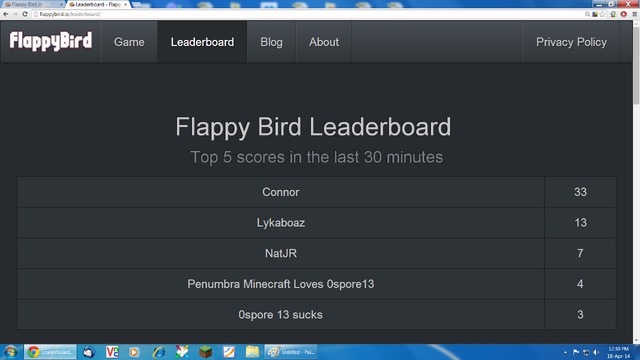640x360 pixels.
Task: Click the Action Center flag icon
Action: pyautogui.click(x=576, y=352)
